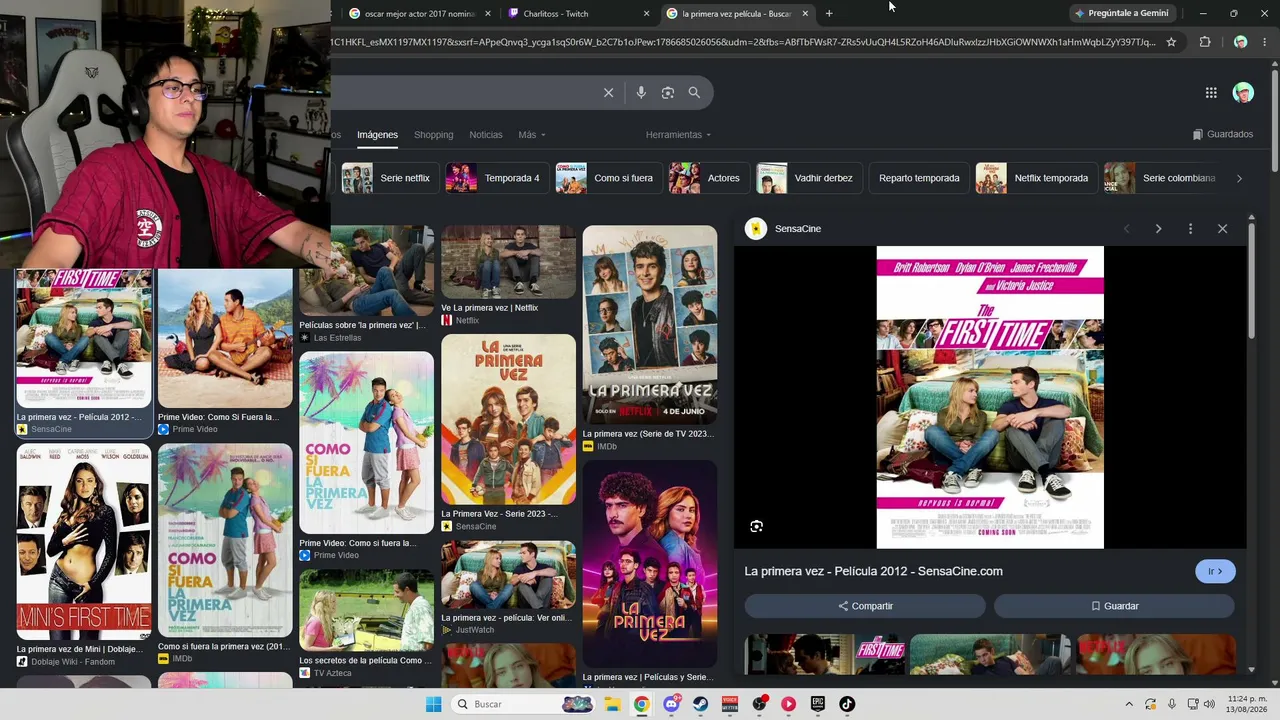The image size is (1280, 720).
Task: Show hidden system tray icons
Action: point(1129,704)
